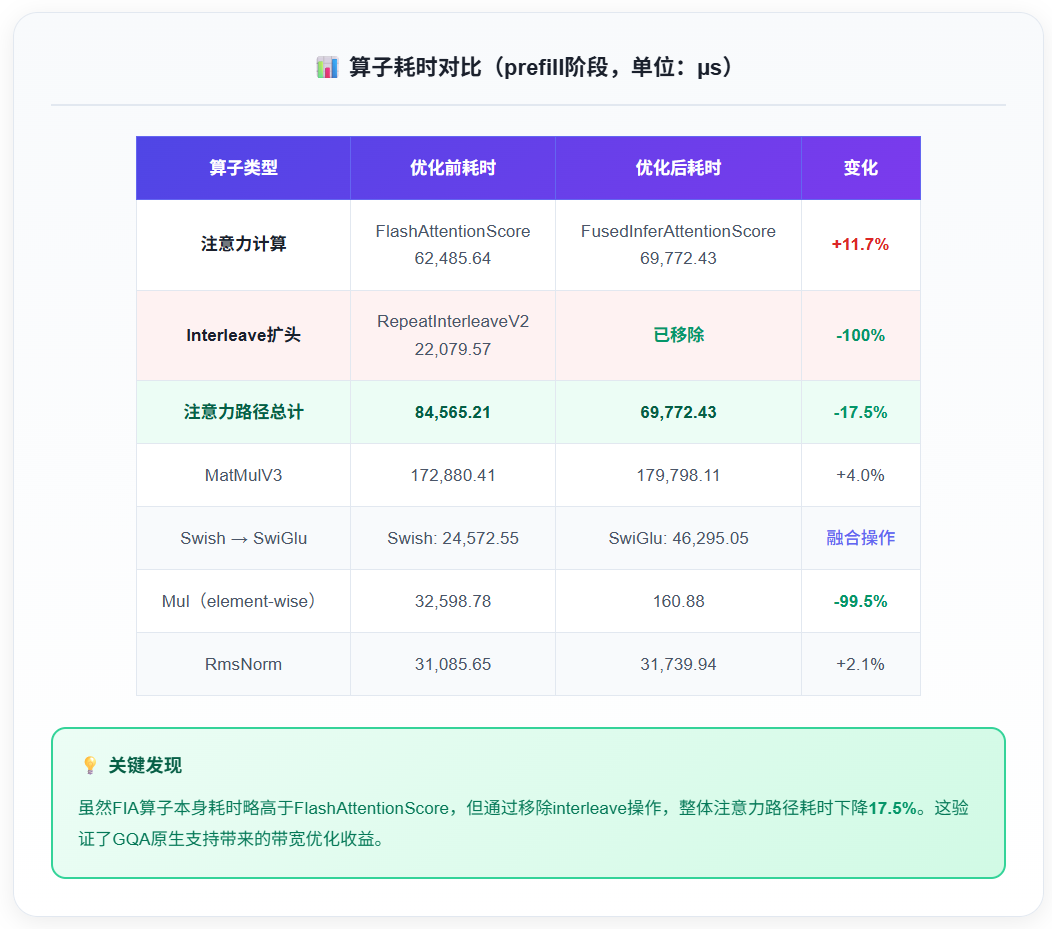Screen dimensions: 1052x929
Task: Click RepeatInterleaveV2 operator name
Action: click(x=453, y=321)
